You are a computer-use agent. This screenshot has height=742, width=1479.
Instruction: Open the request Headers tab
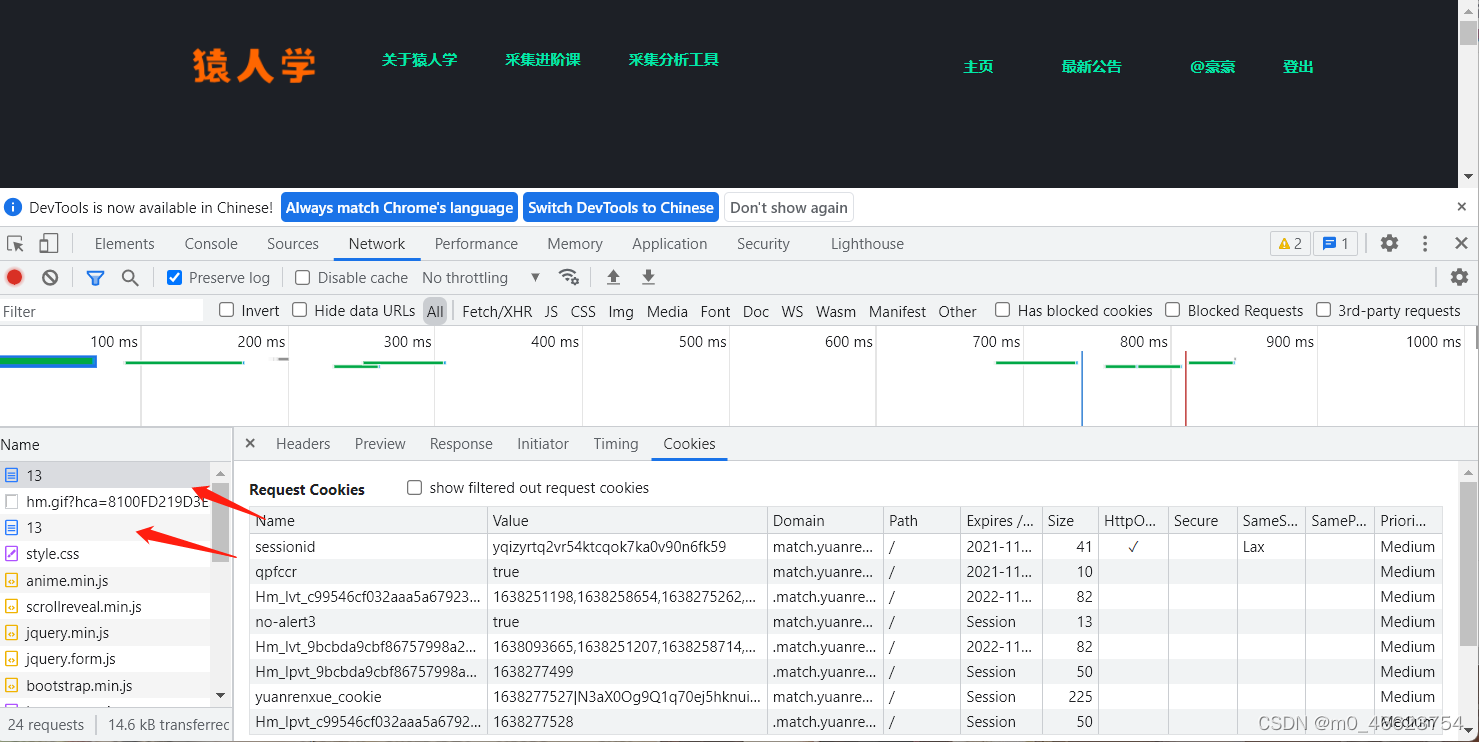click(x=303, y=444)
